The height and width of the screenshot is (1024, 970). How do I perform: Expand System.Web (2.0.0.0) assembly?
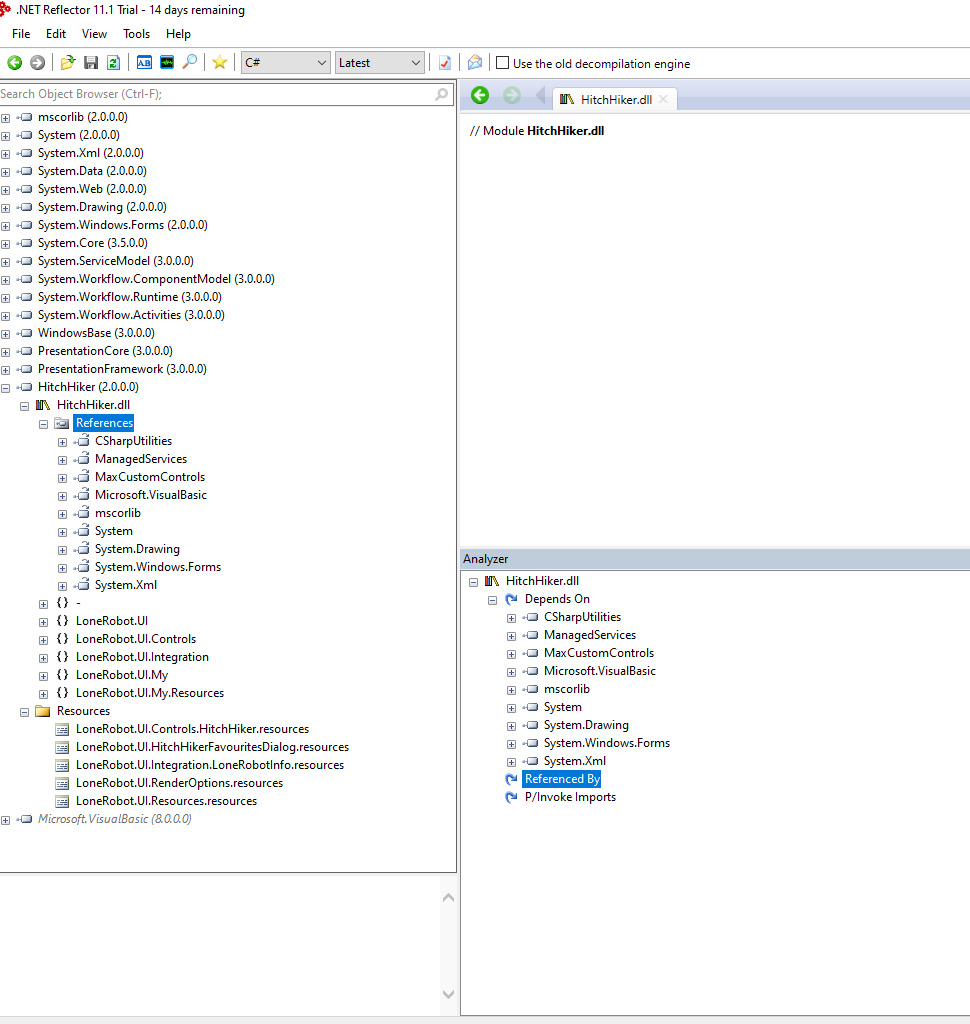tap(5, 190)
